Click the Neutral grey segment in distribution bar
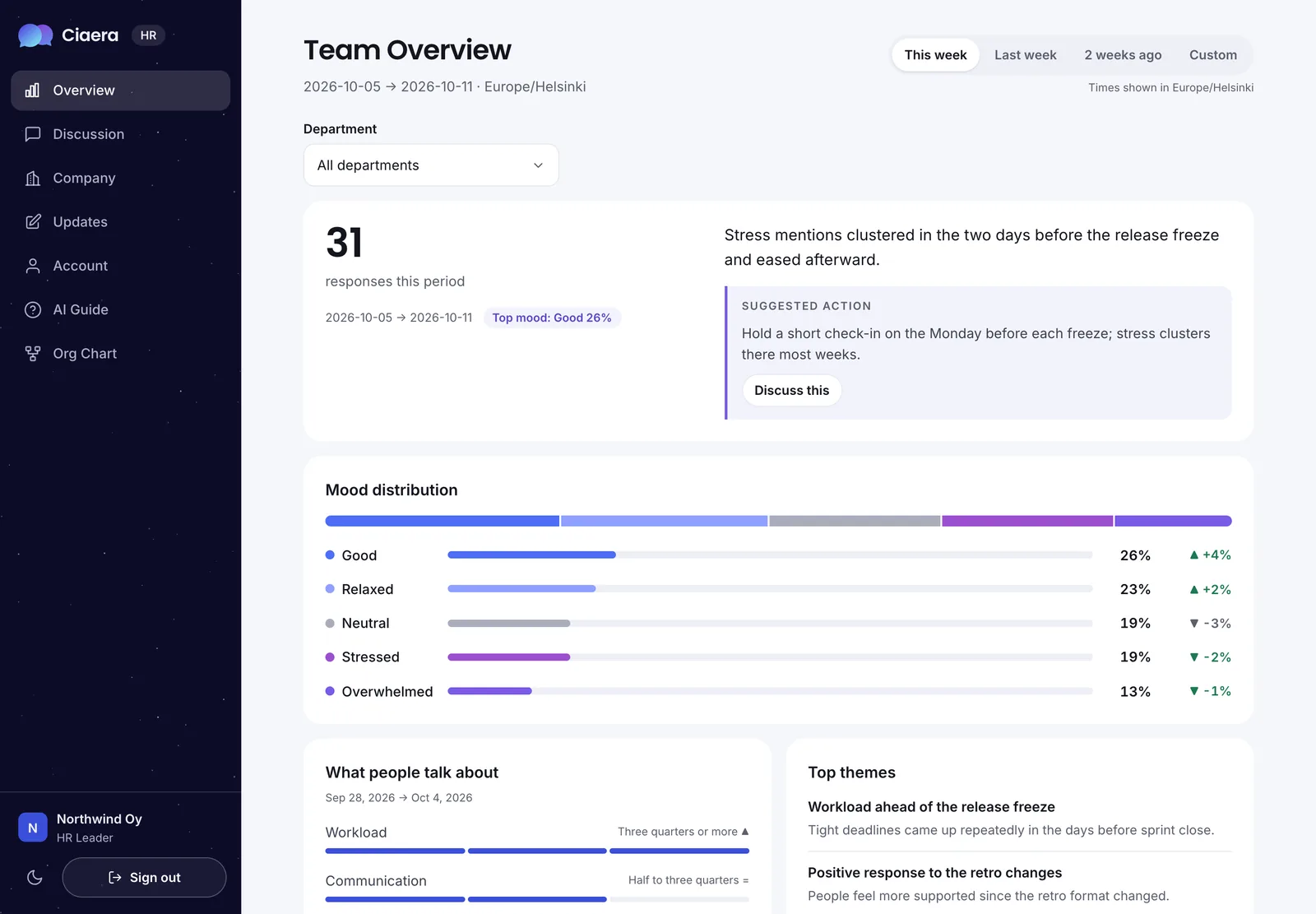 [x=855, y=521]
